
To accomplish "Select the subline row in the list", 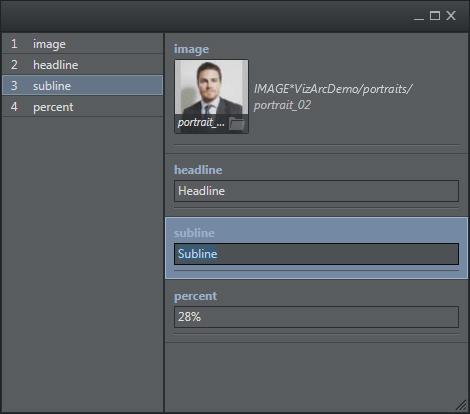I will (x=82, y=86).
